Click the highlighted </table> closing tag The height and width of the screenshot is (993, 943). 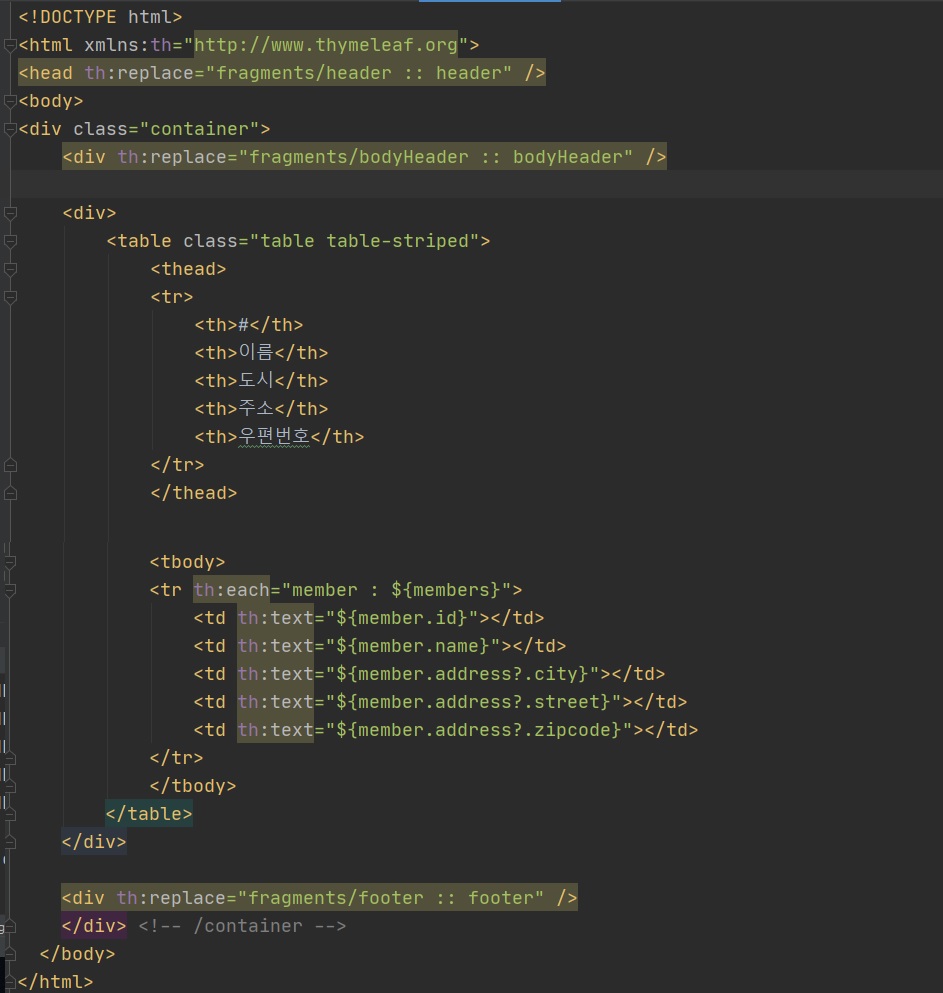click(149, 814)
